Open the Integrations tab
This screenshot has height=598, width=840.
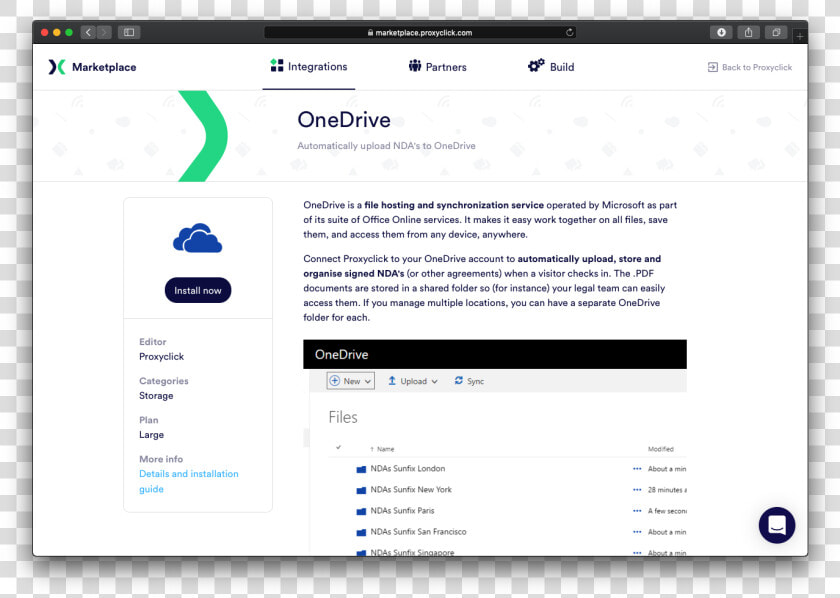pos(309,66)
